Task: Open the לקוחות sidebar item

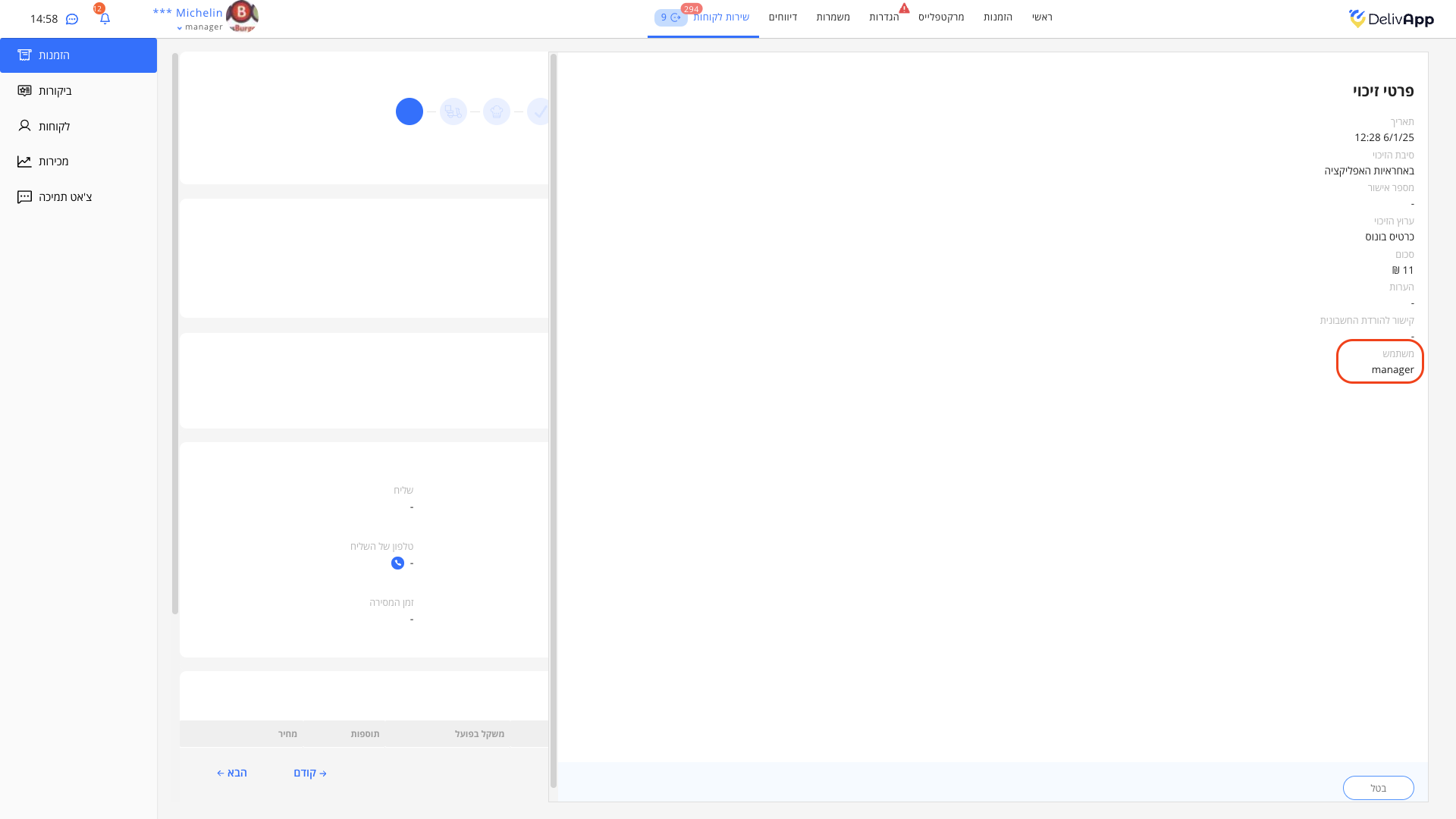Action: (54, 126)
